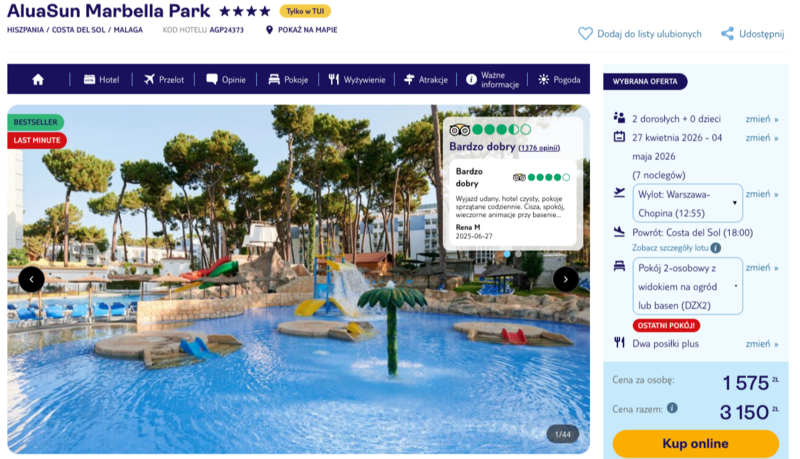The height and width of the screenshot is (459, 800).
Task: Select second review carousel dot
Action: pos(518,253)
